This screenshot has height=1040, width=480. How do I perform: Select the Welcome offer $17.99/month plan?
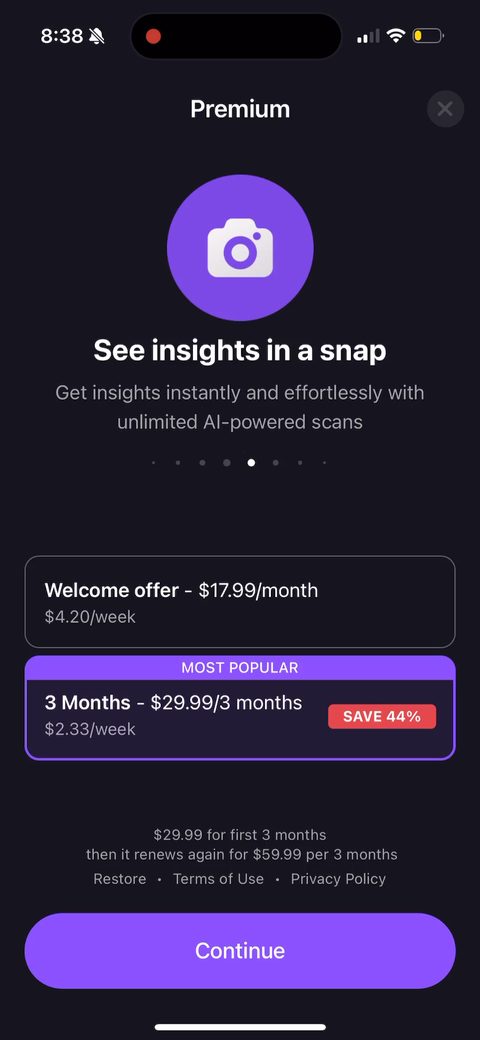coord(240,602)
